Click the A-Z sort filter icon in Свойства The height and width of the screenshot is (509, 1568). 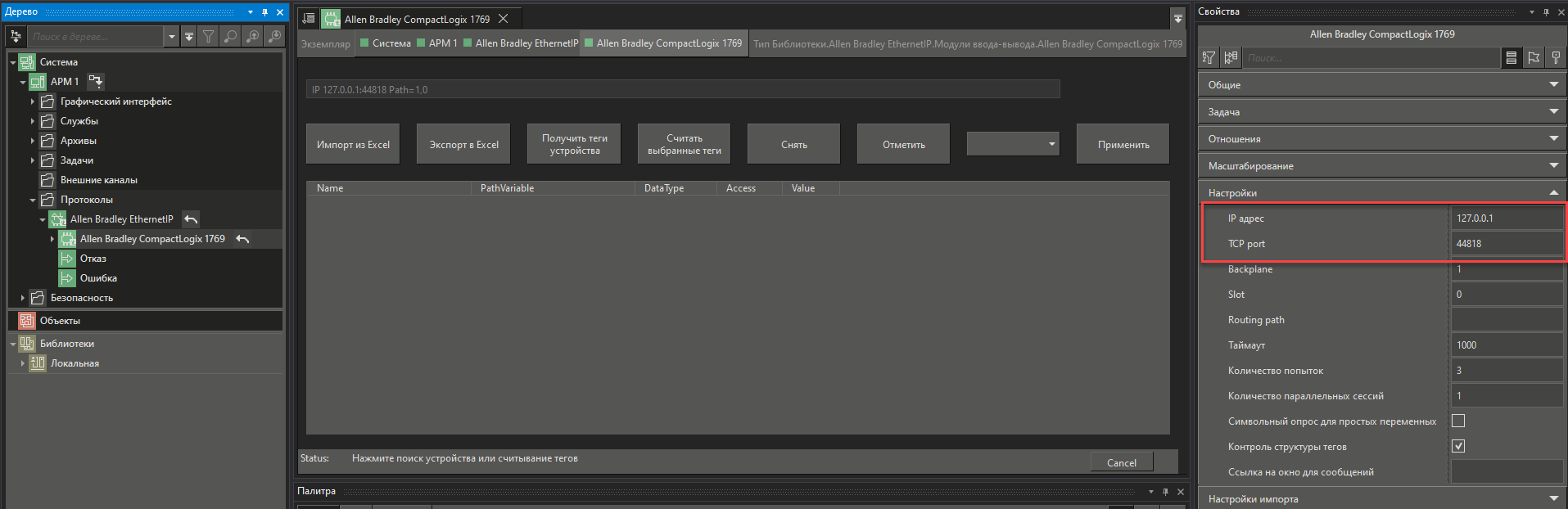1209,58
